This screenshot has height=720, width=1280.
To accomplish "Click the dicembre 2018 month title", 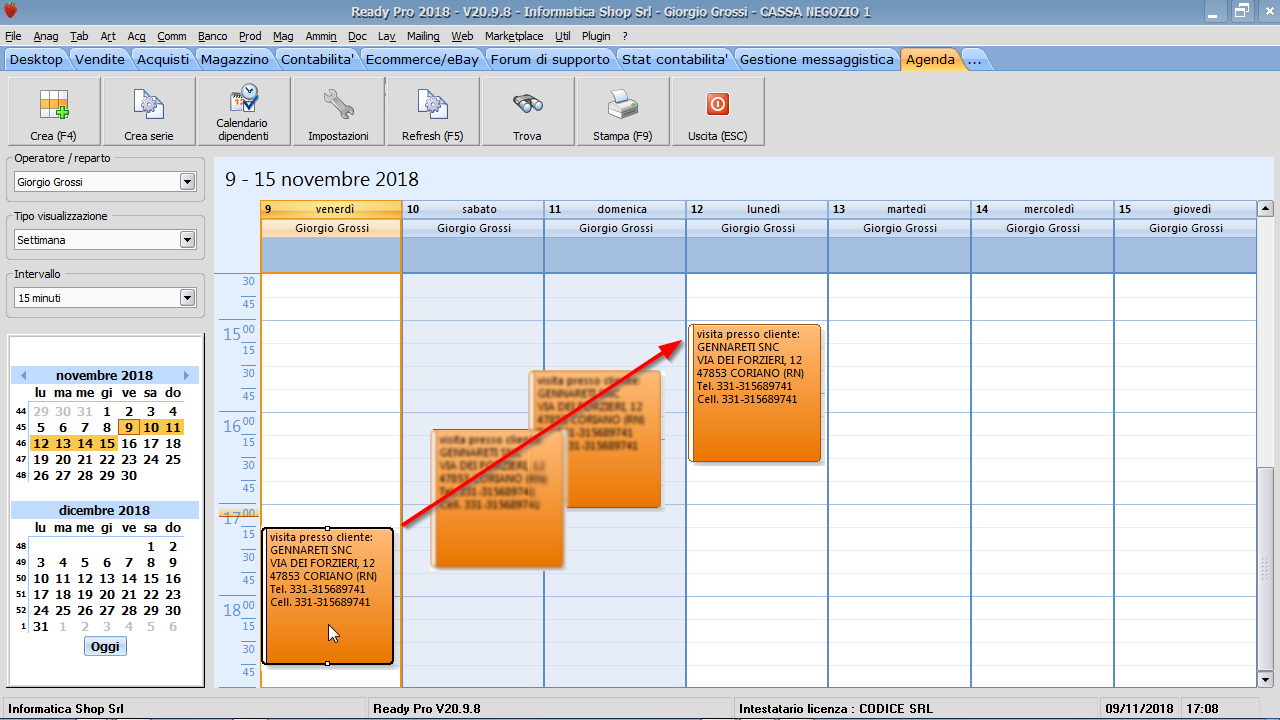I will pyautogui.click(x=105, y=510).
